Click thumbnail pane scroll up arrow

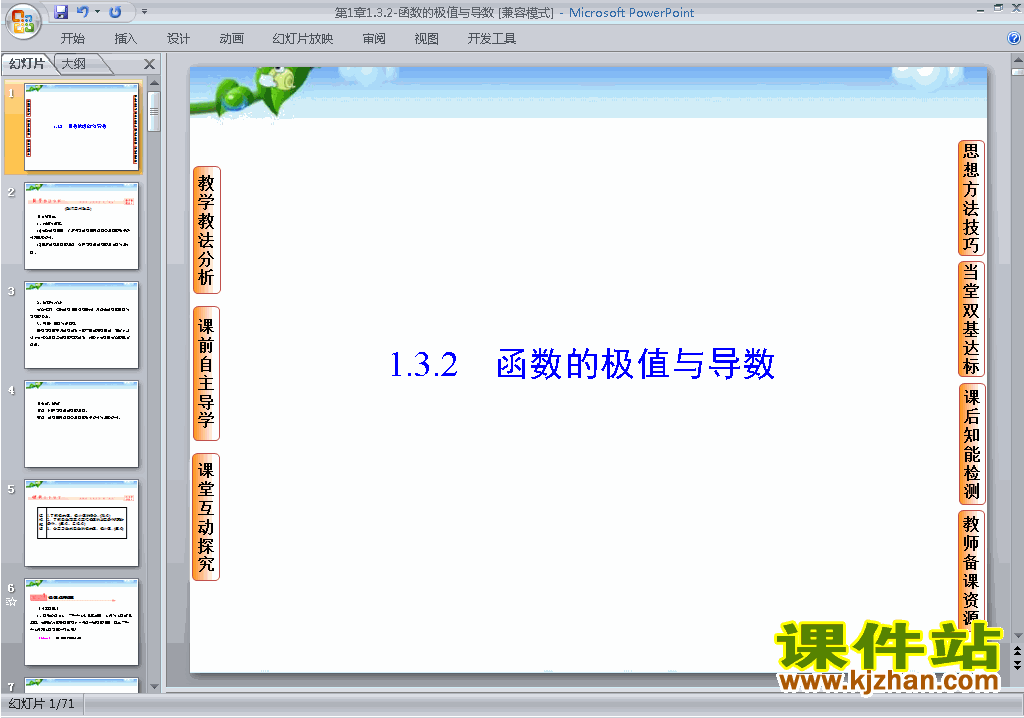click(154, 83)
